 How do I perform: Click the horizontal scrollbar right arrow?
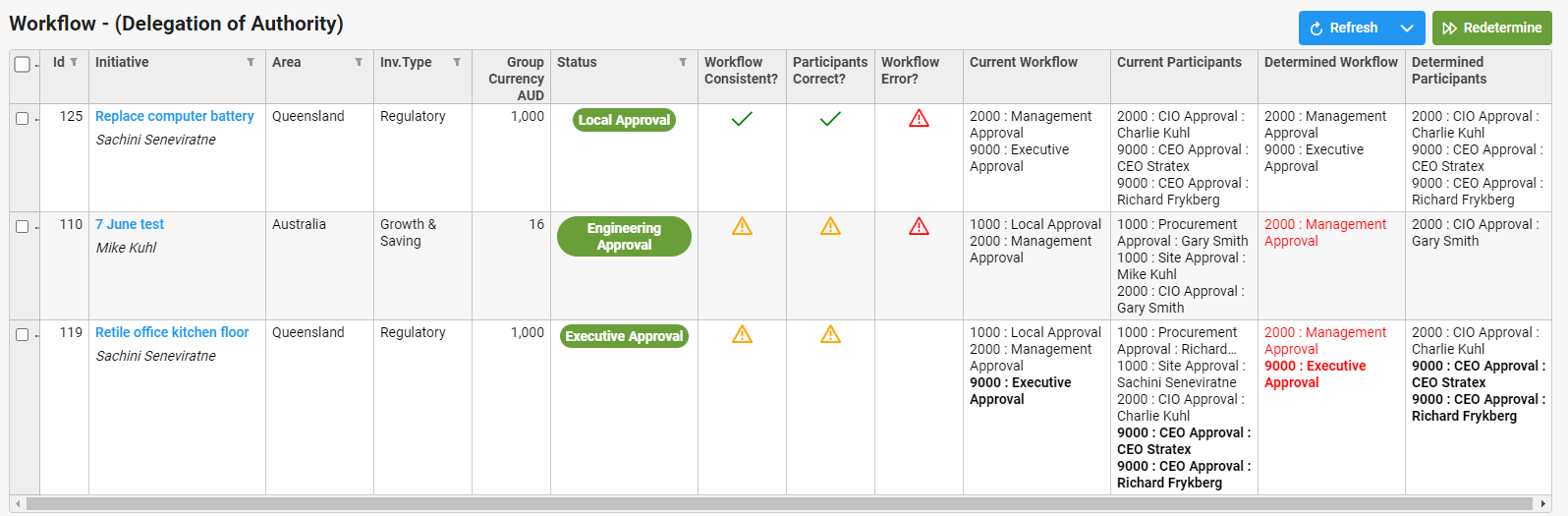click(1543, 504)
